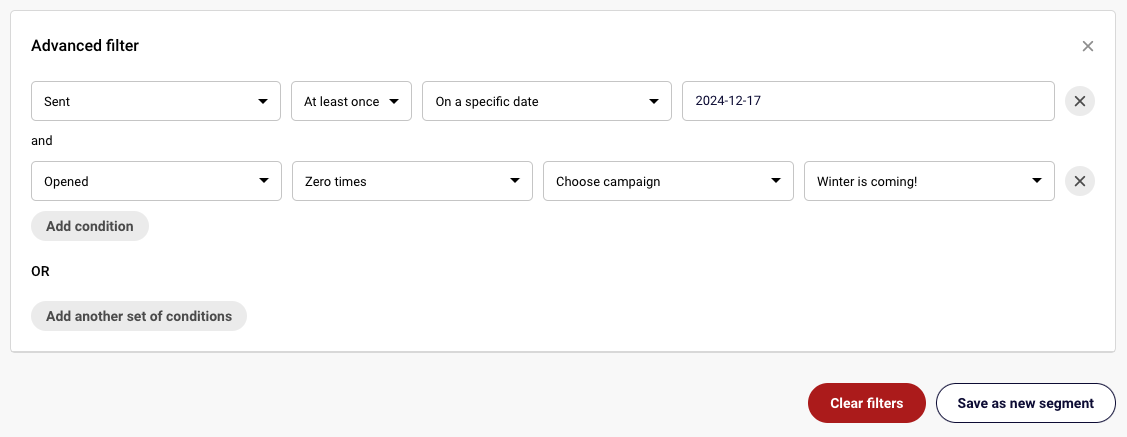Remove the Sent condition row
Screen dimensions: 1127x437
(1079, 101)
